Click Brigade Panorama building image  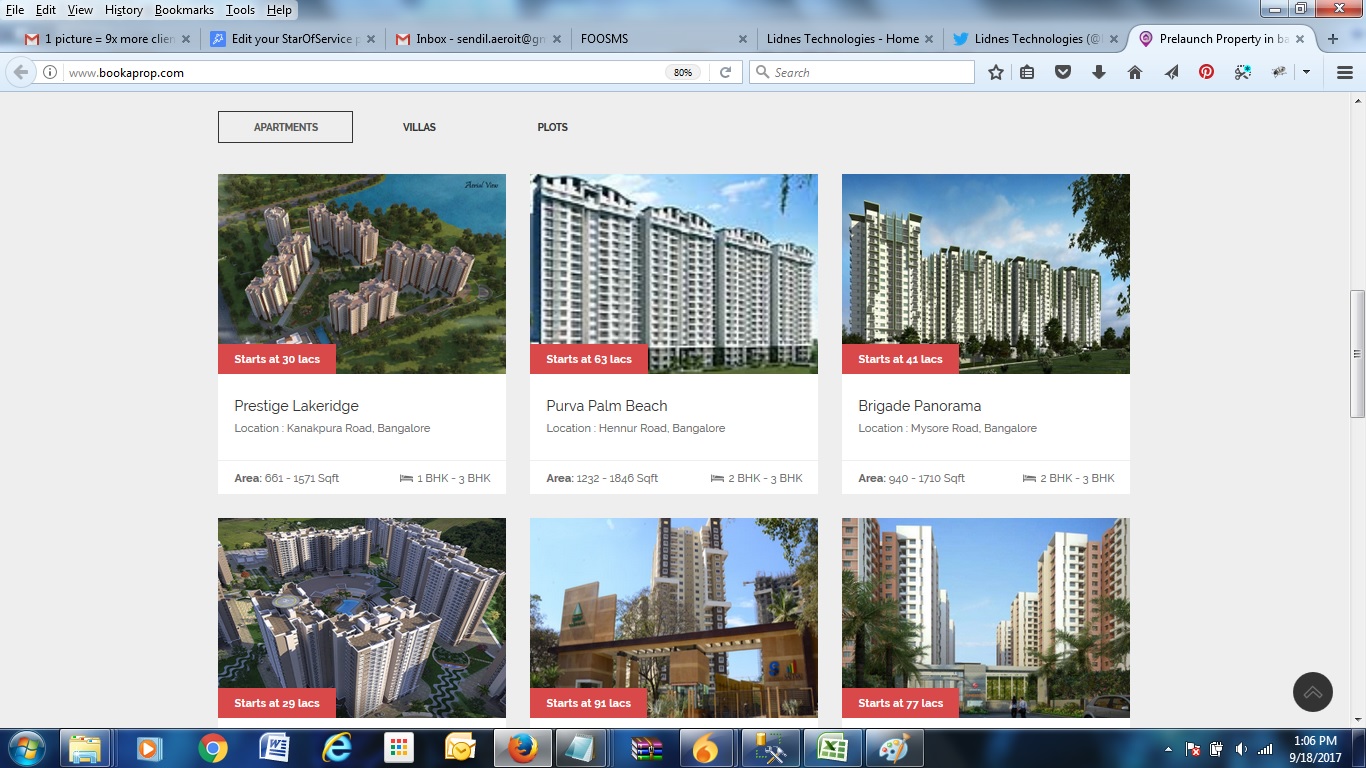(x=986, y=274)
